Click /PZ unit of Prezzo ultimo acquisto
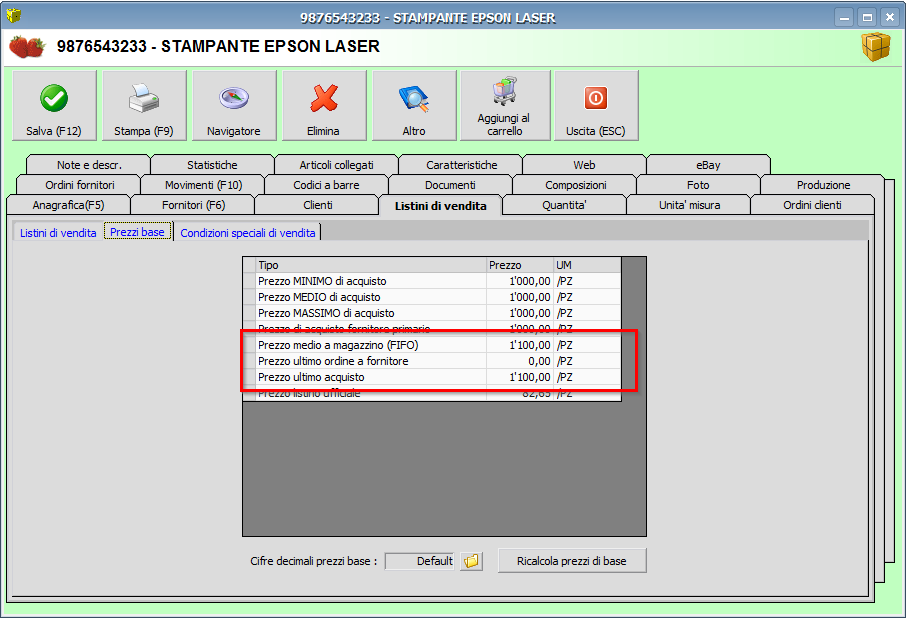This screenshot has width=906, height=618. (x=587, y=377)
